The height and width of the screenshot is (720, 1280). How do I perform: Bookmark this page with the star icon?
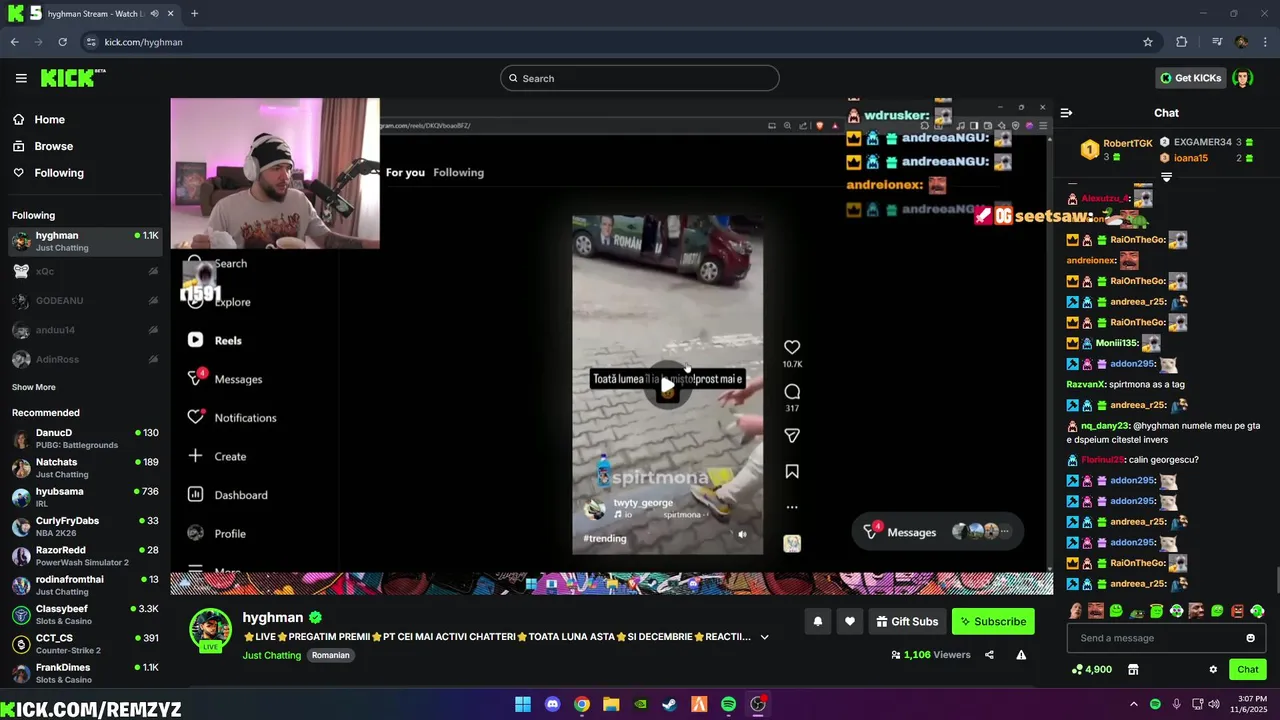[x=1148, y=42]
